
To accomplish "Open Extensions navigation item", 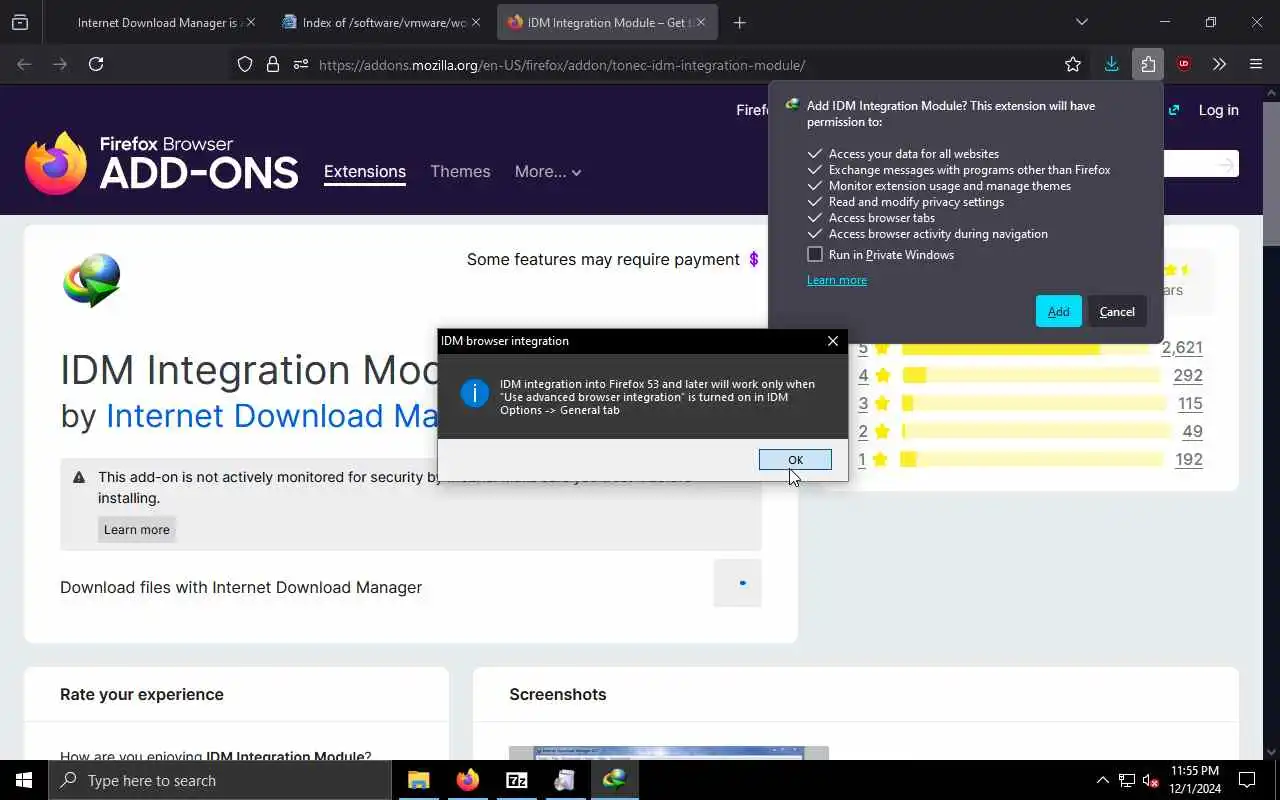I will [x=365, y=171].
